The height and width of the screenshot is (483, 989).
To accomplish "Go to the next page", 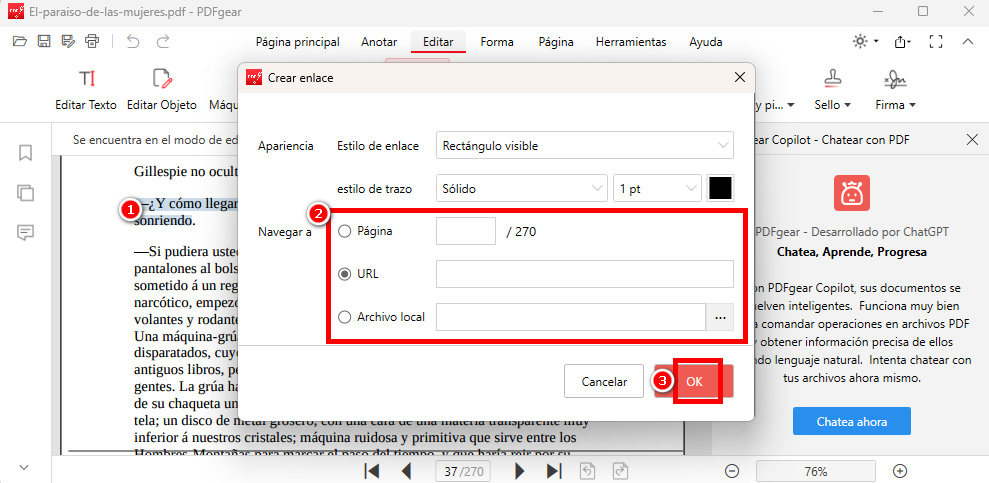I will pyautogui.click(x=520, y=471).
